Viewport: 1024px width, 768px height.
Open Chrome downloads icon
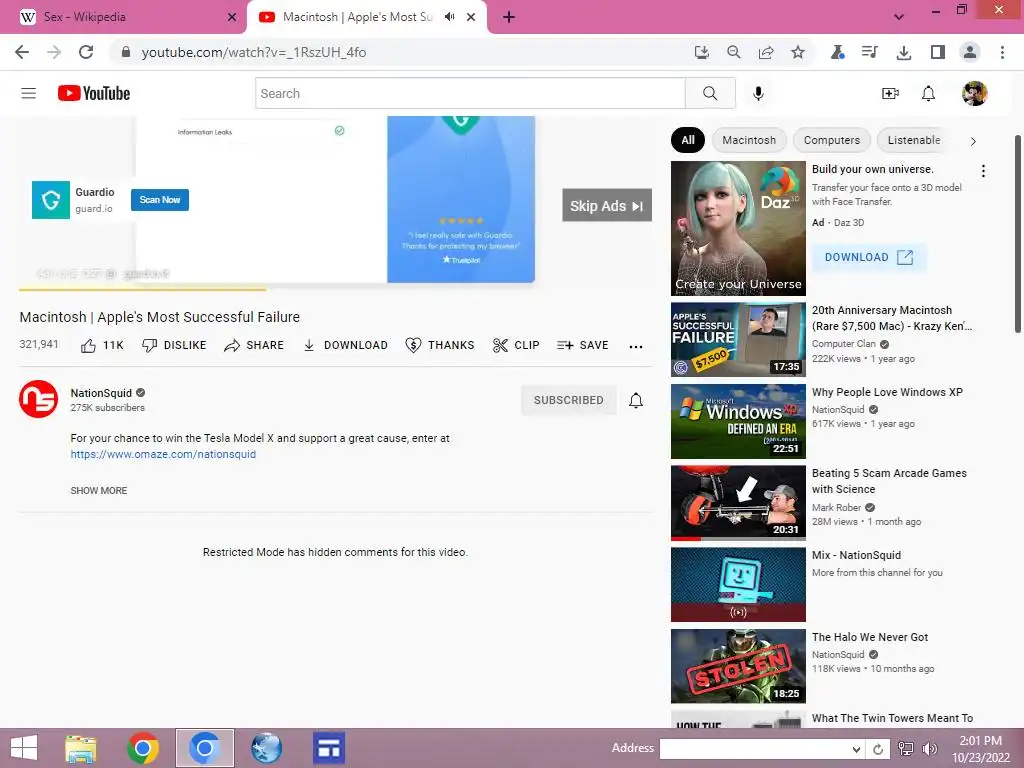pyautogui.click(x=903, y=52)
